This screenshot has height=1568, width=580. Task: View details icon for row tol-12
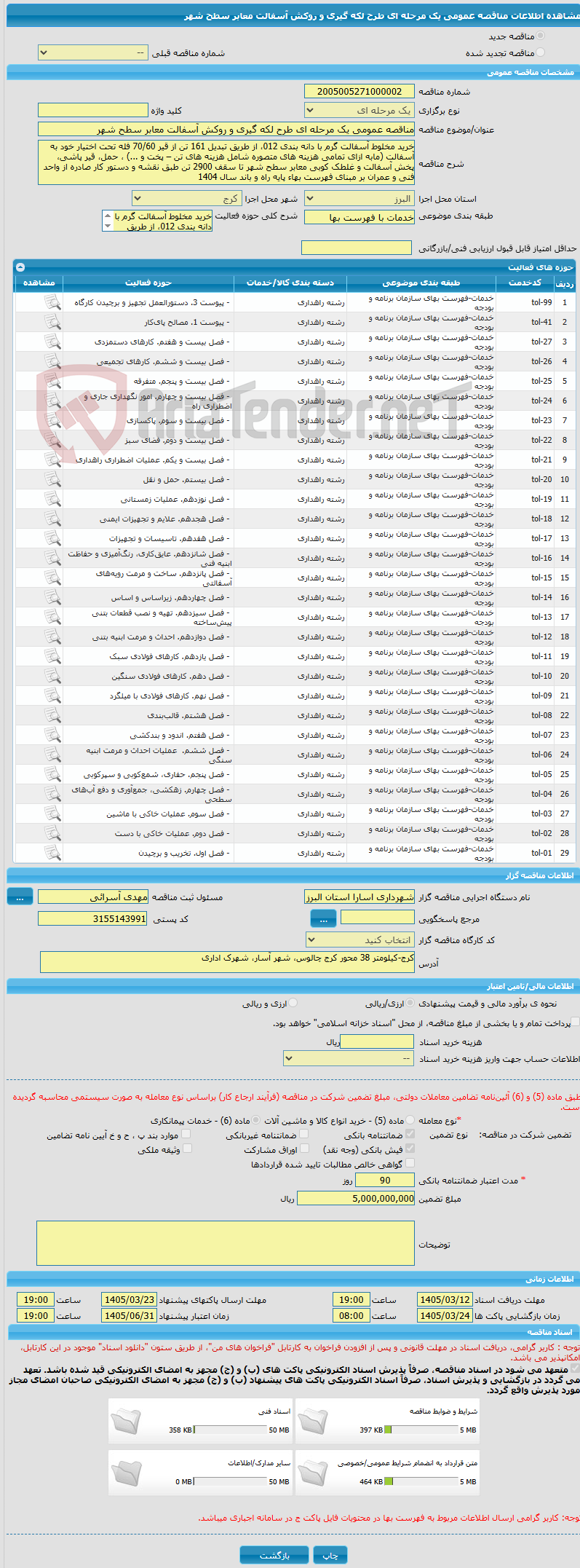pyautogui.click(x=52, y=637)
